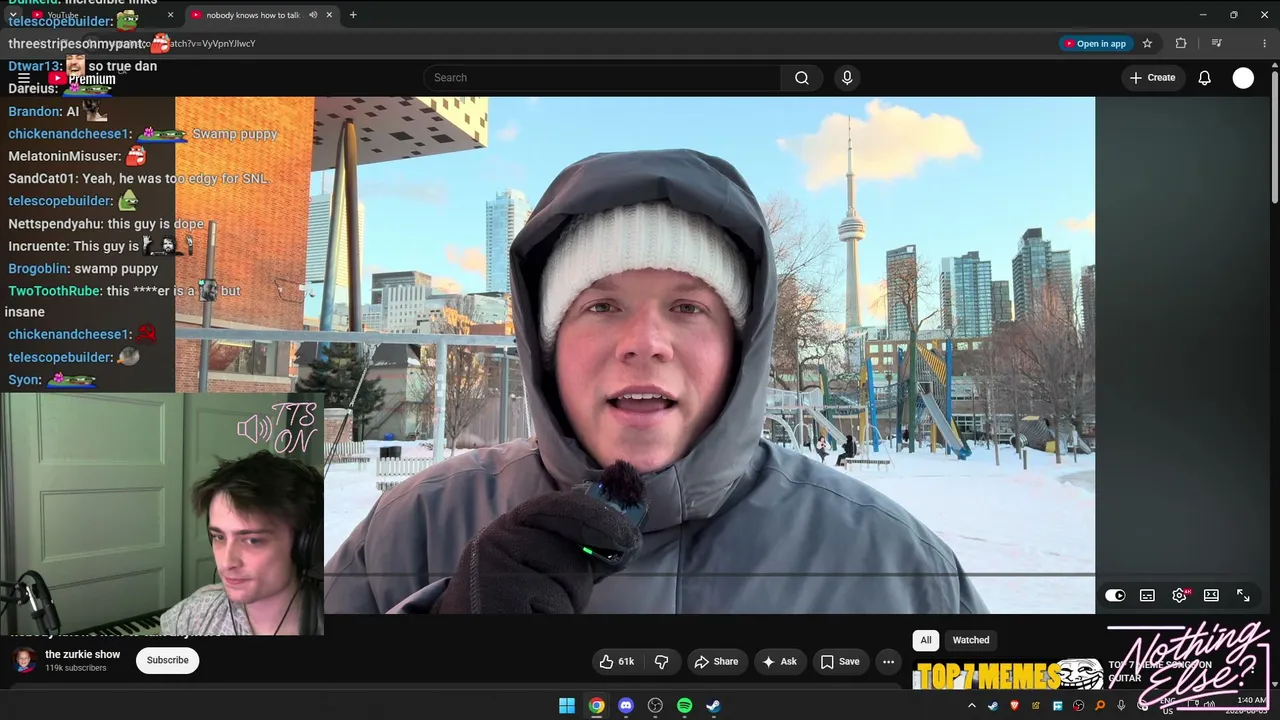The image size is (1280, 720).
Task: Open the zurkie show channel avatar
Action: coord(25,660)
